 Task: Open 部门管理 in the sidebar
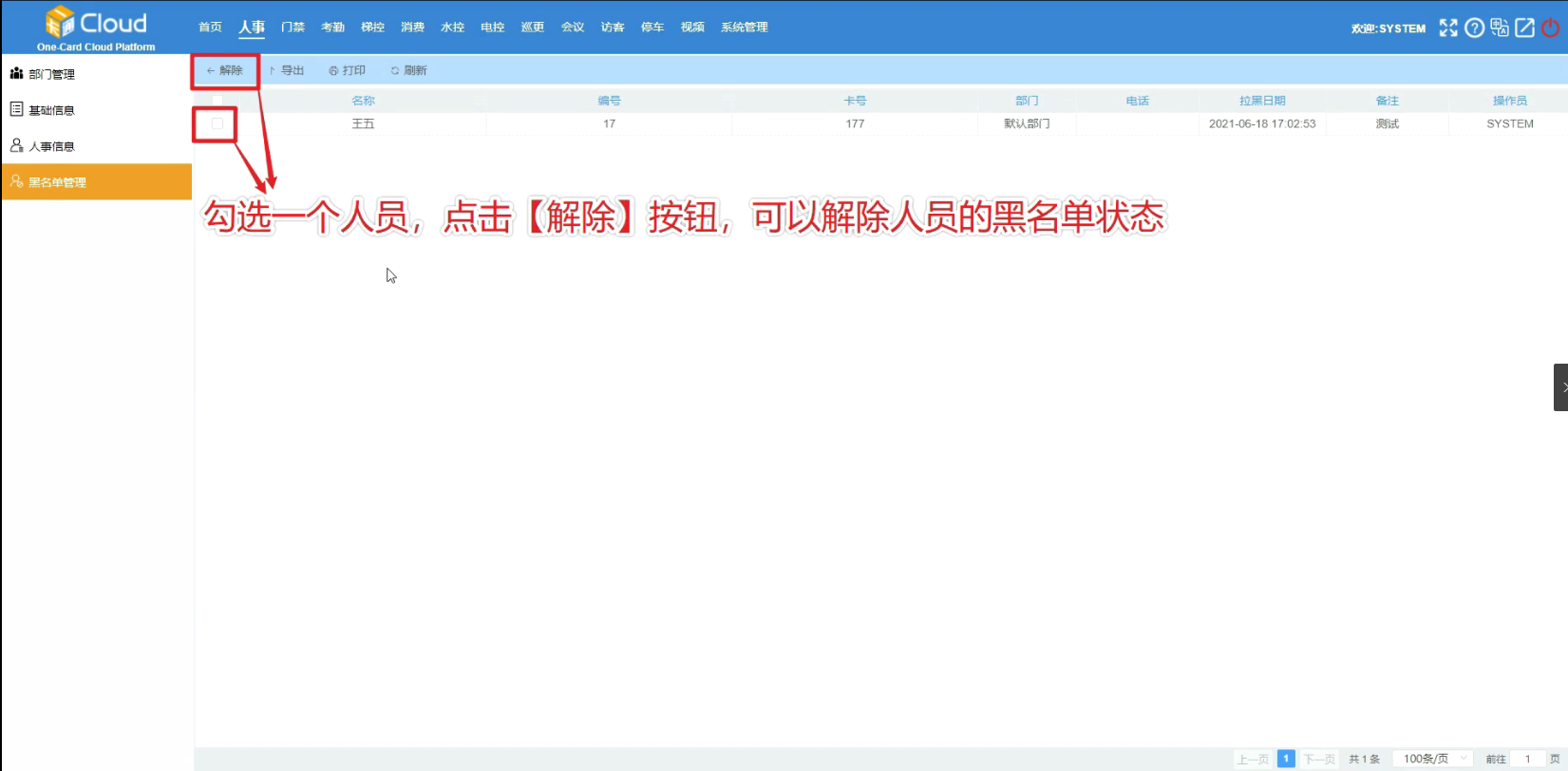point(51,74)
